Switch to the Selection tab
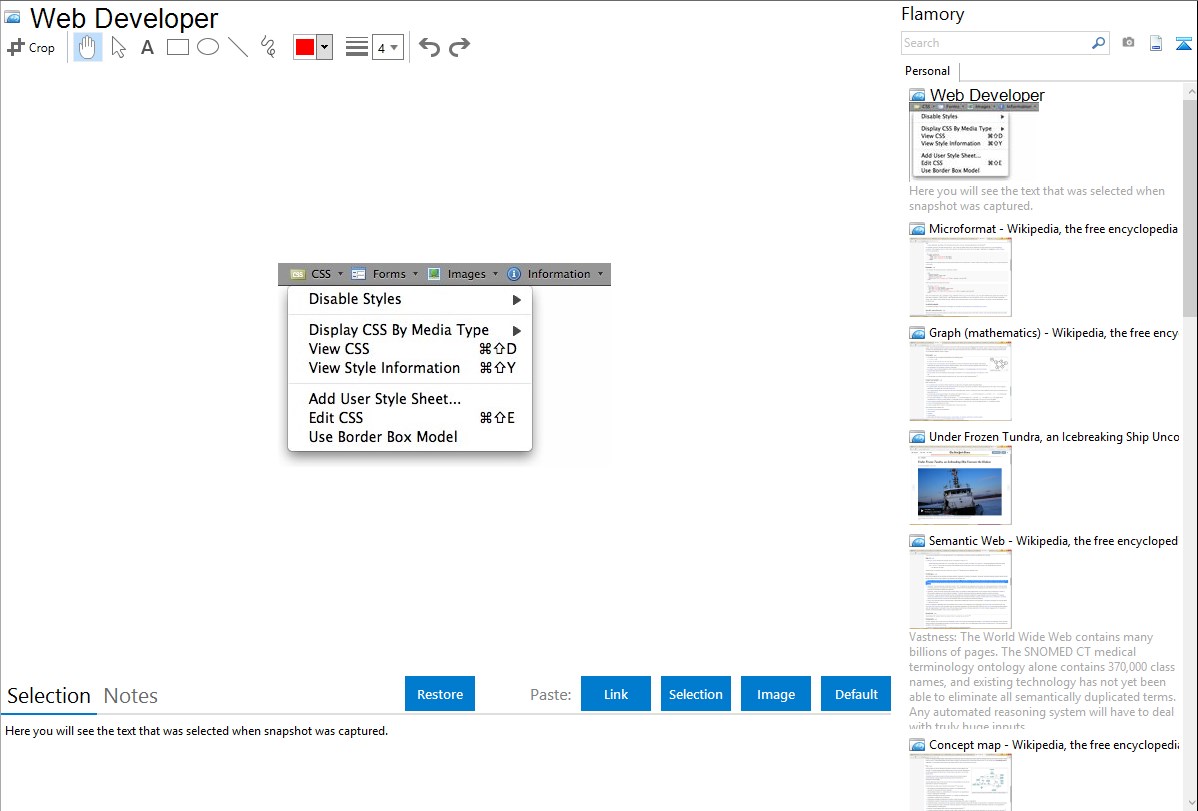The image size is (1198, 811). 49,696
